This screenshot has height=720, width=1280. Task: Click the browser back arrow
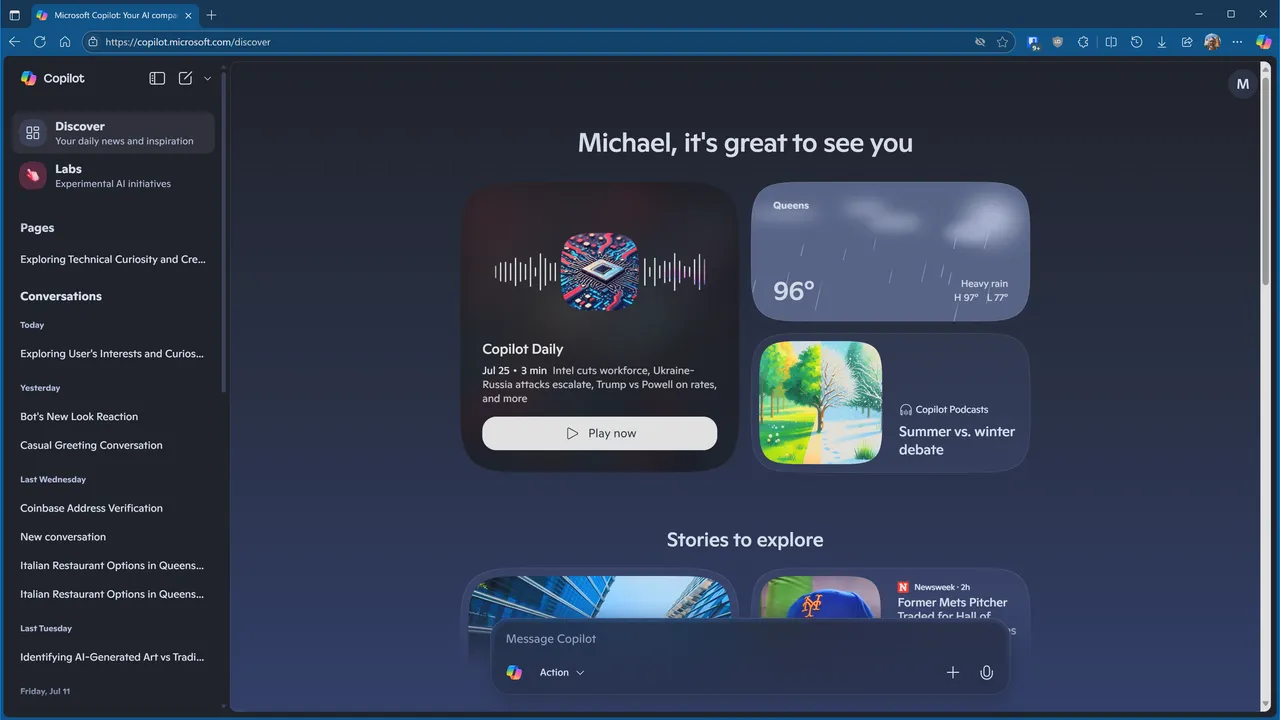14,42
